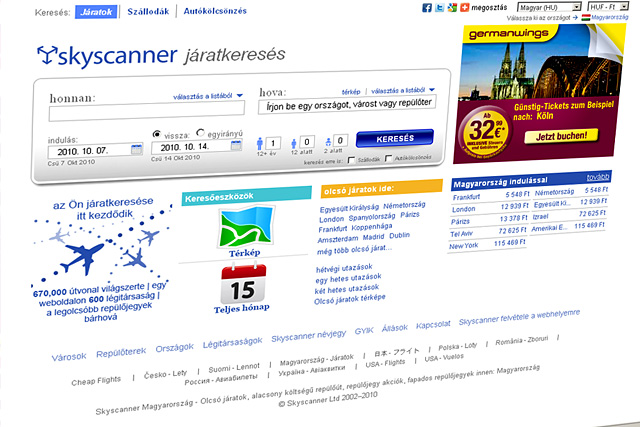Click the Hungarian flag icon
This screenshot has width=640, height=427.
(586, 18)
